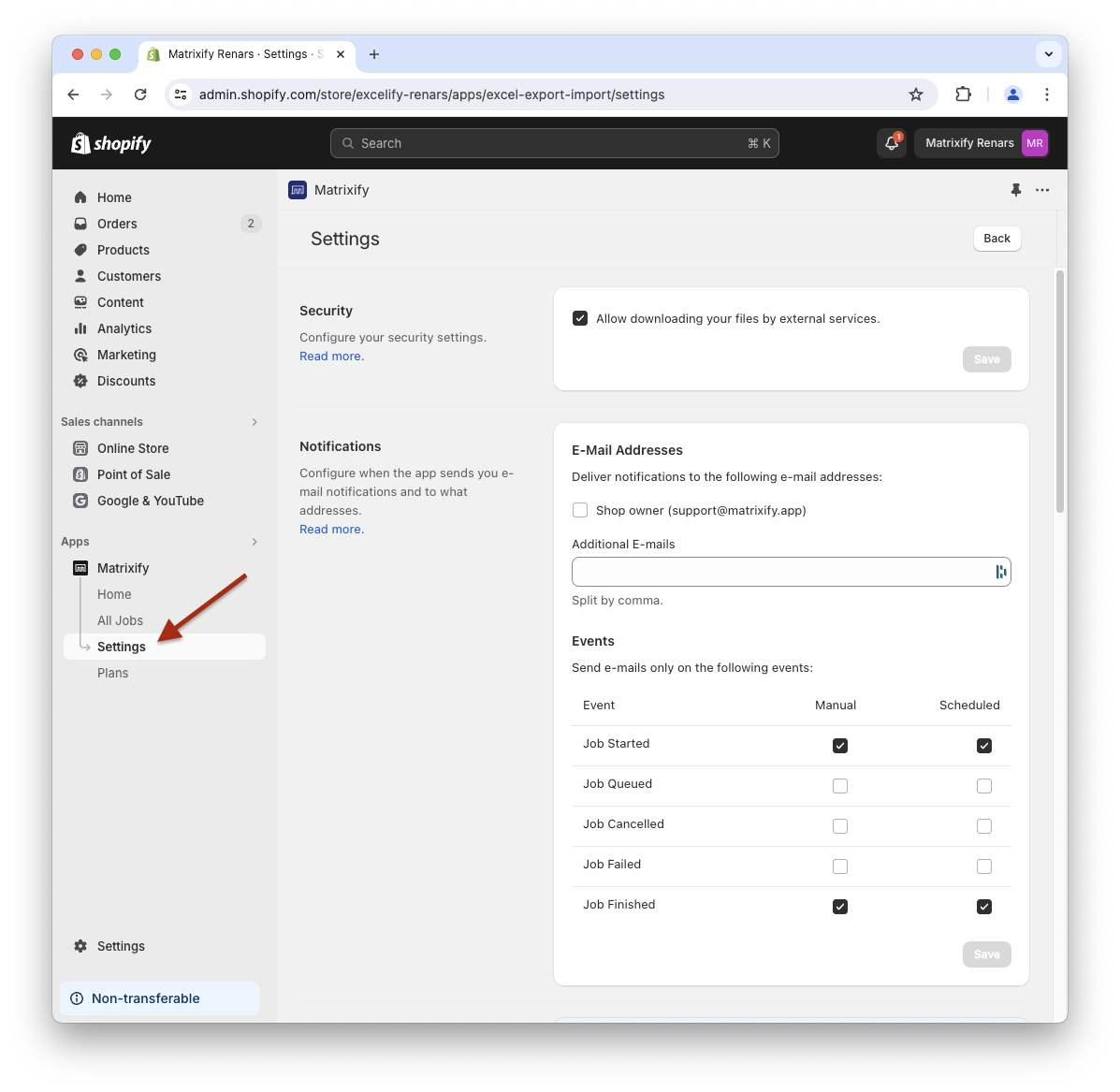Open the browser extensions puzzle icon
Image resolution: width=1120 pixels, height=1092 pixels.
963,95
